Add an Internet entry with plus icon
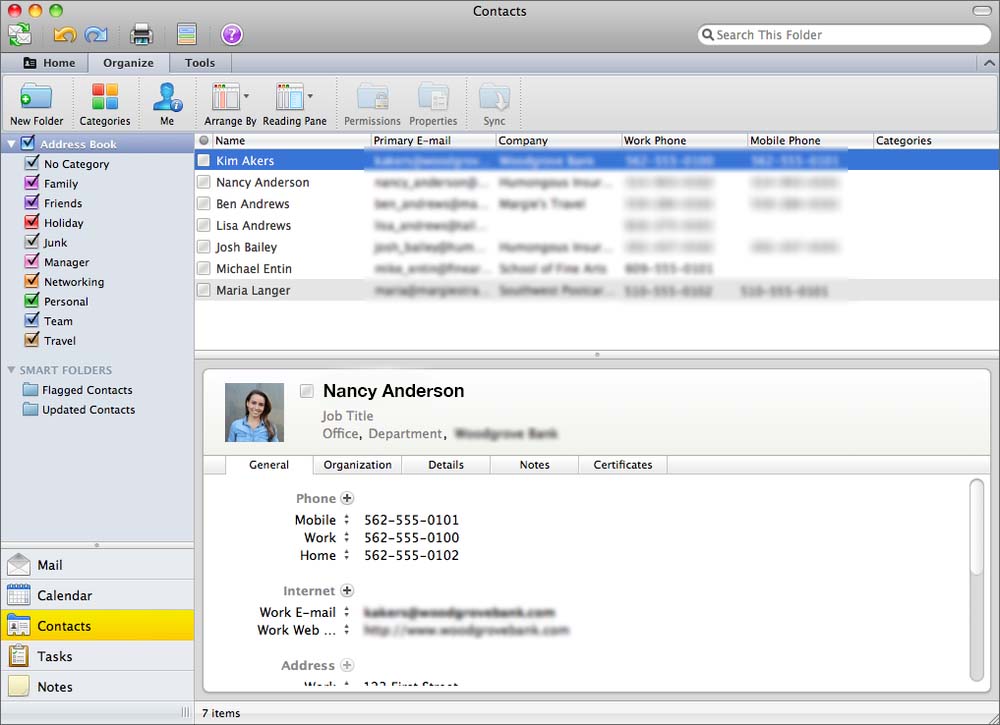Screen dimensions: 1000x725 347,590
